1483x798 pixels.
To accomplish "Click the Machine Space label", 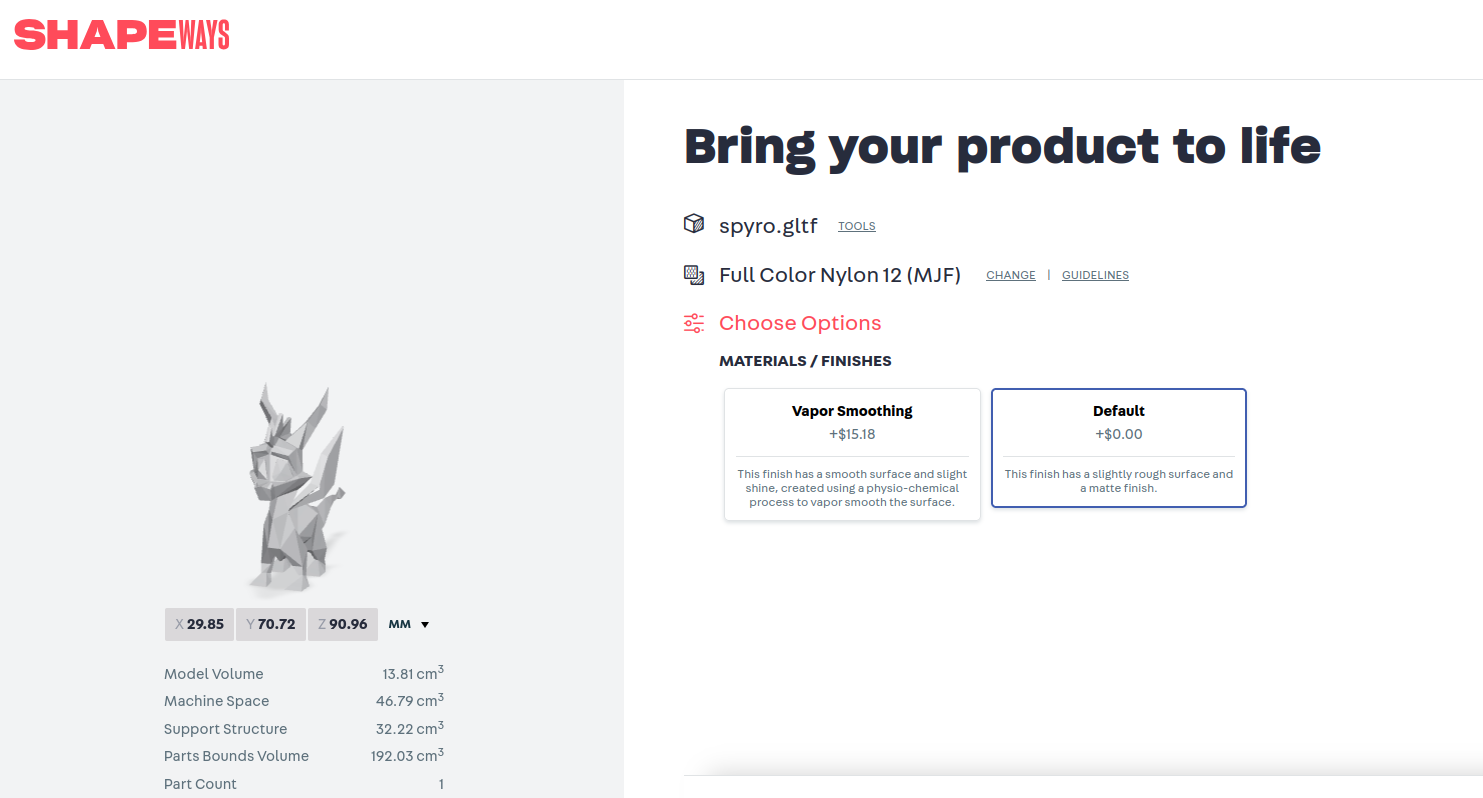I will [217, 701].
